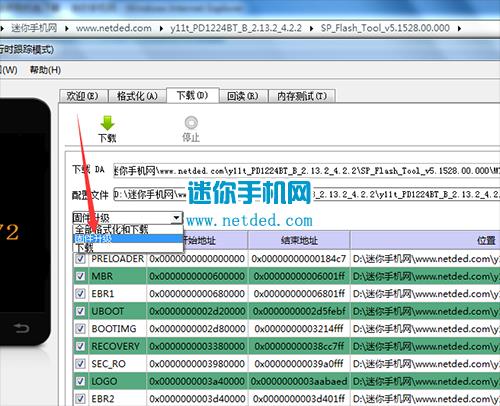
Task: Select the 下载(D) tab
Action: pyautogui.click(x=192, y=95)
